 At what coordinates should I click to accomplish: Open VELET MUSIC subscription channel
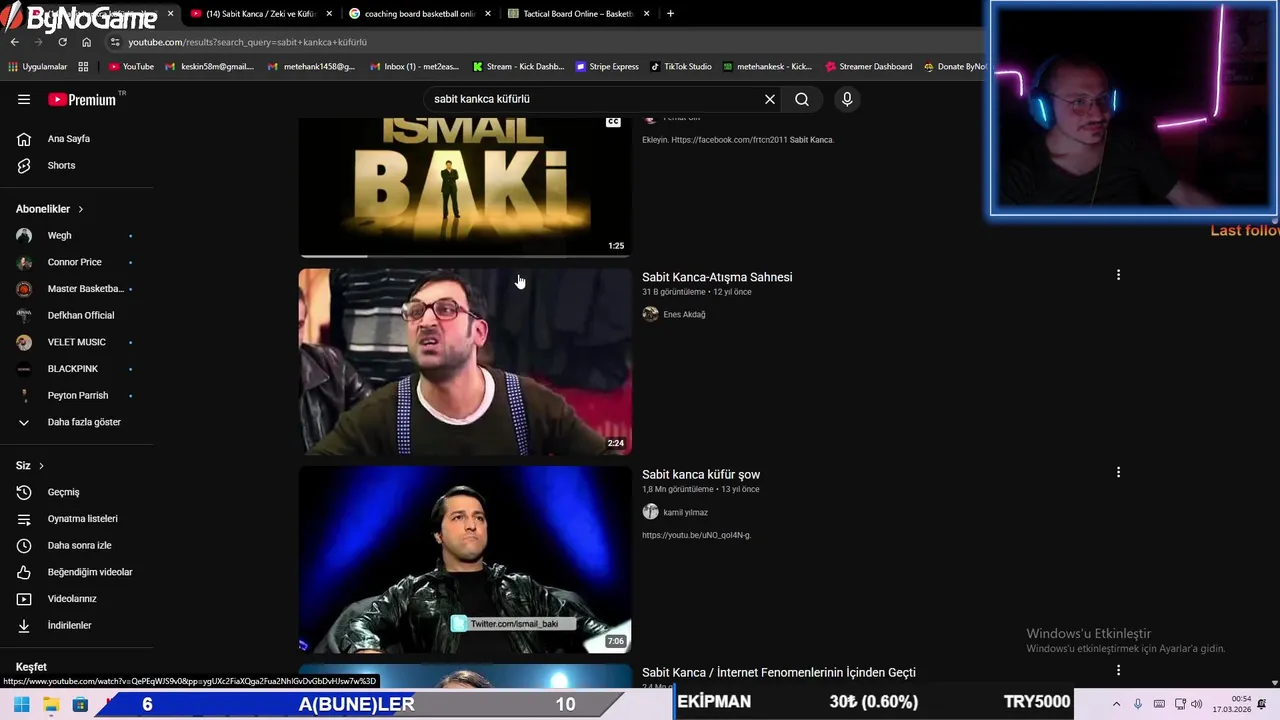coord(77,342)
